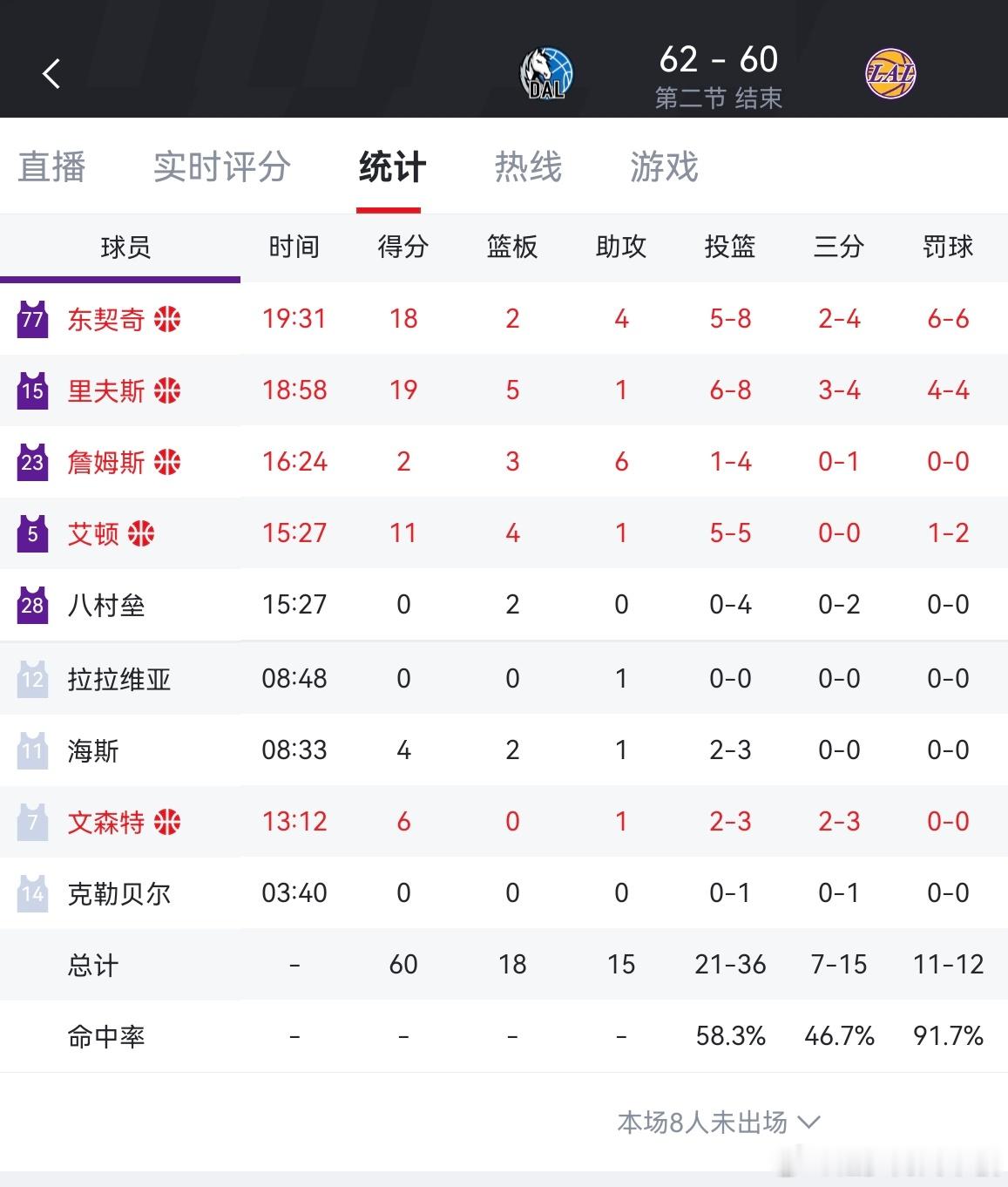The height and width of the screenshot is (1187, 1008).
Task: Tap the basketball icon beside 艾顿
Action: tap(141, 533)
